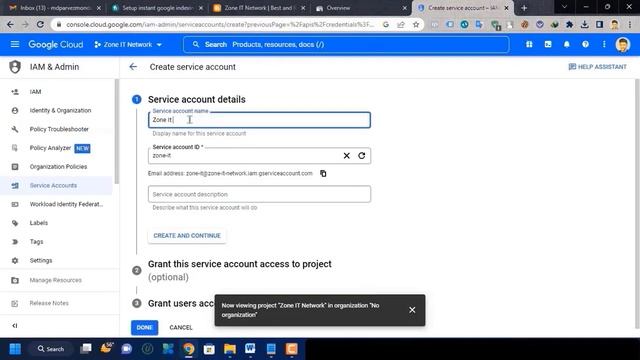Open Microsoft Word from the taskbar

point(250,349)
